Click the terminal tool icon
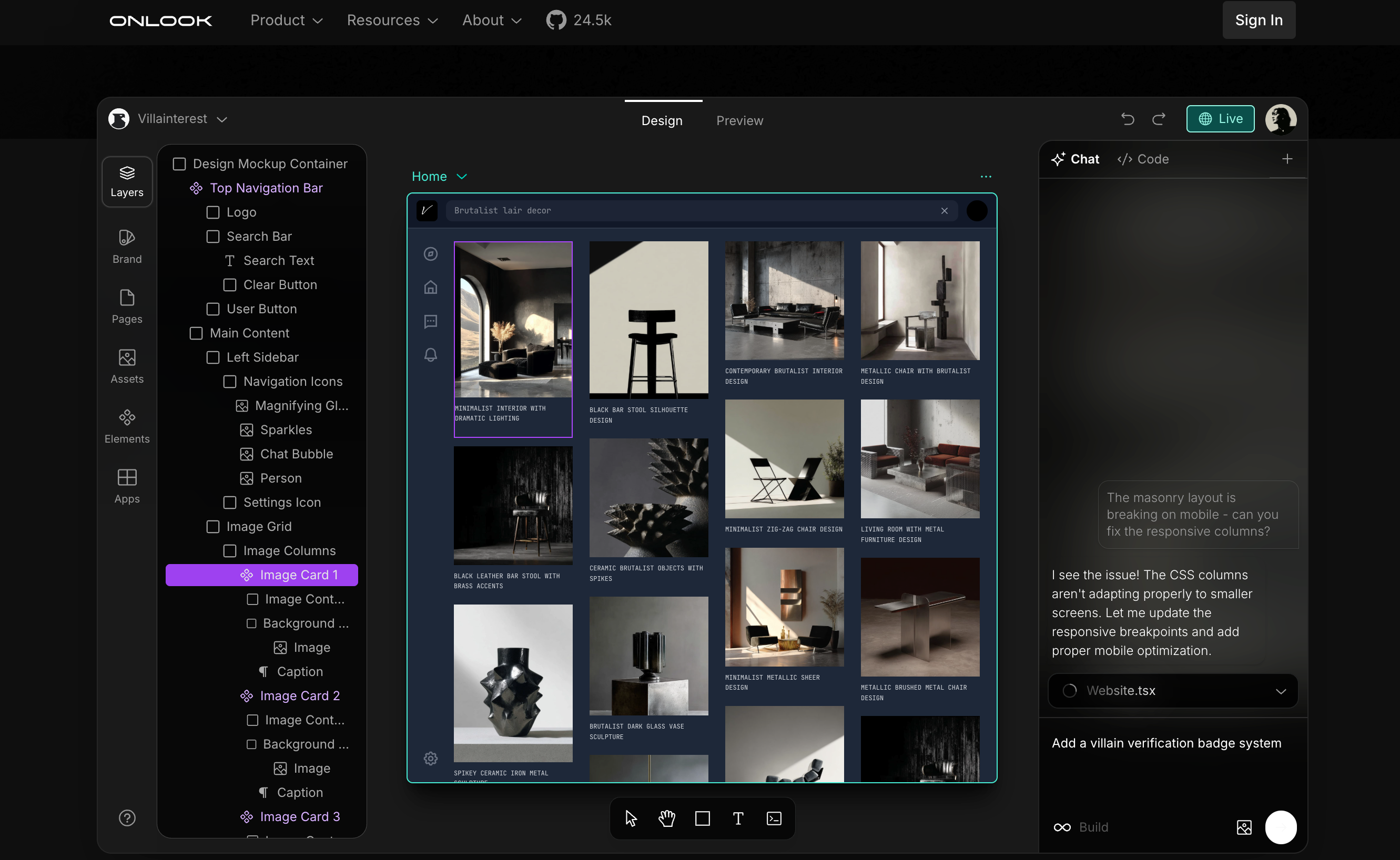The image size is (1400, 860). (x=774, y=818)
